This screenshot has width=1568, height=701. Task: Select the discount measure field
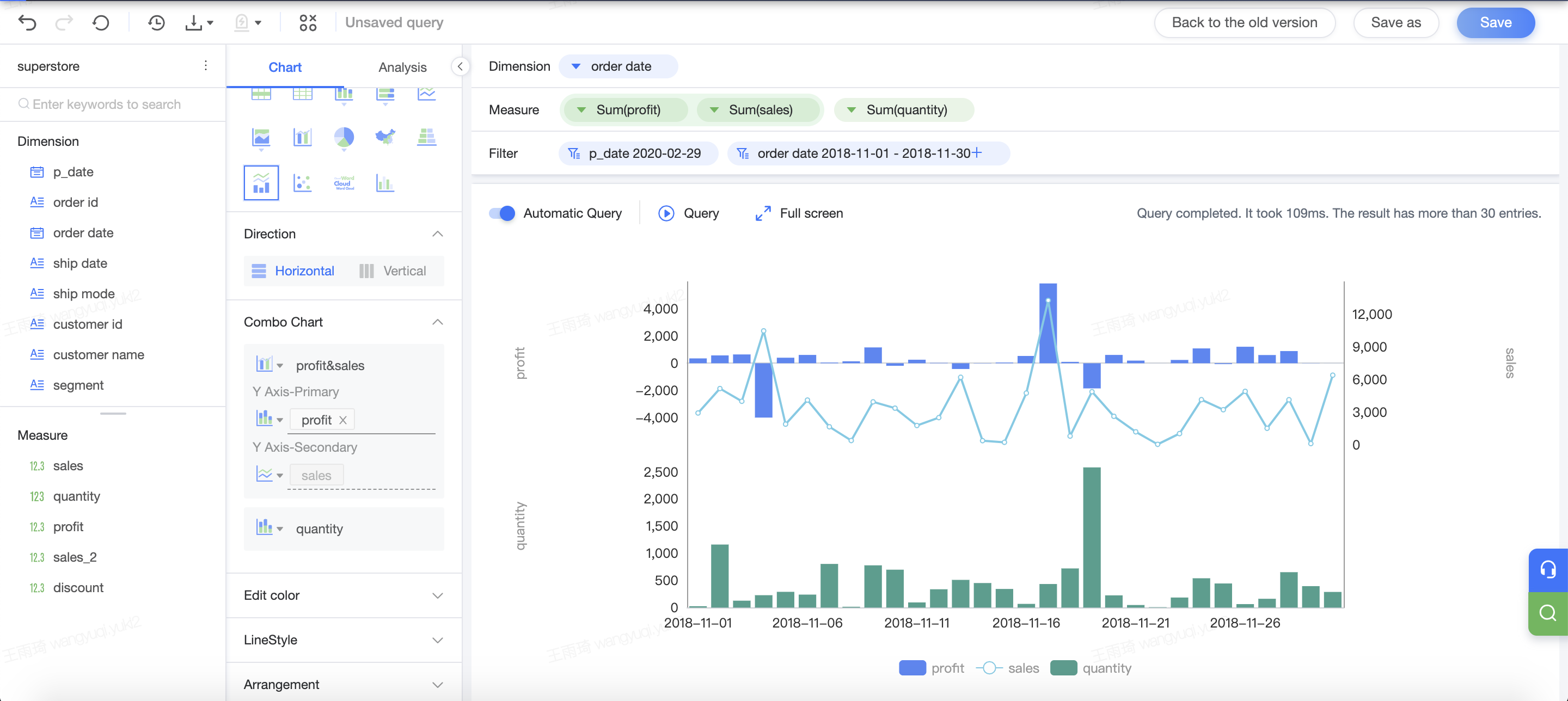pyautogui.click(x=78, y=588)
